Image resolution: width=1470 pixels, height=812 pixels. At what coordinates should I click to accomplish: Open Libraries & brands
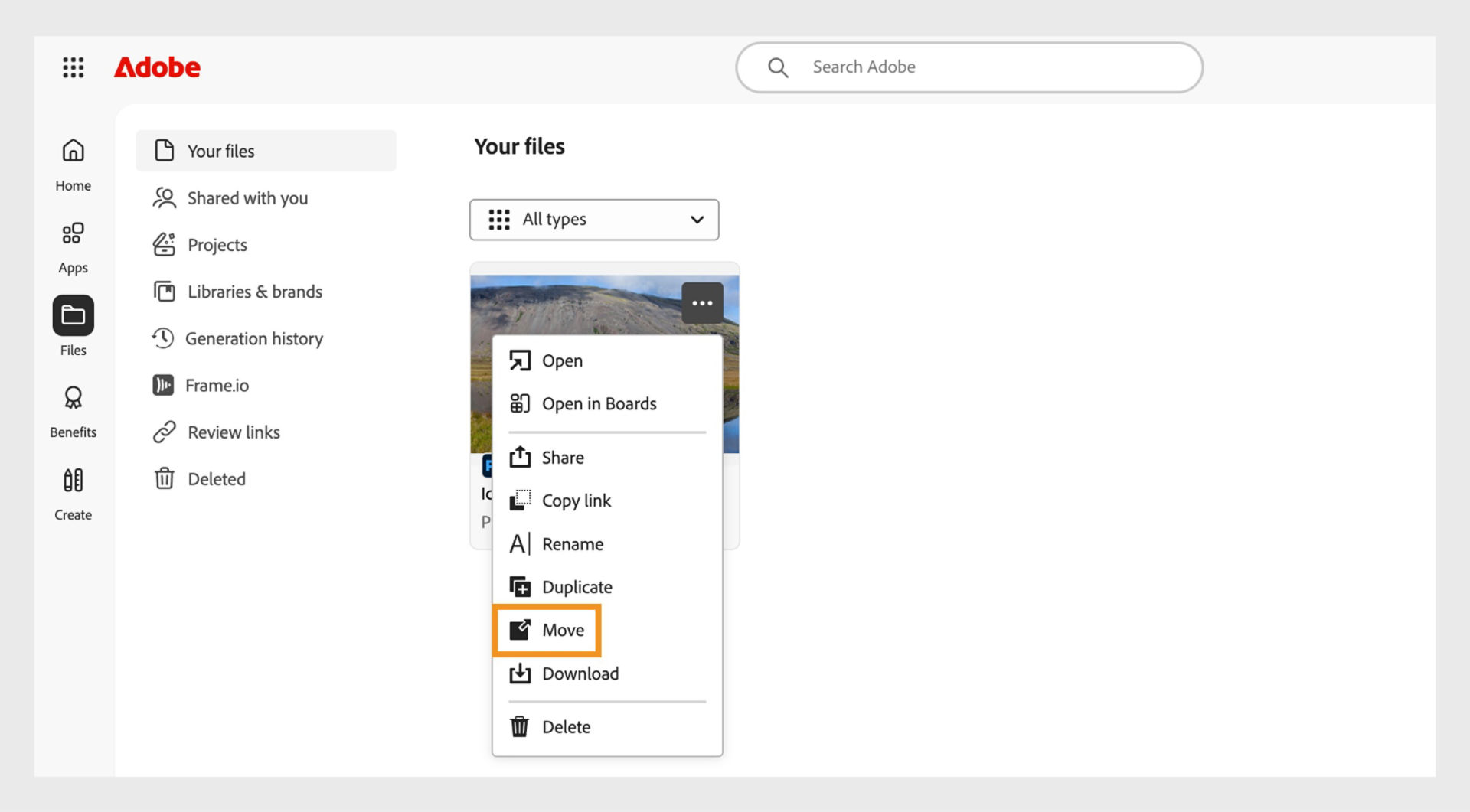[x=237, y=292]
